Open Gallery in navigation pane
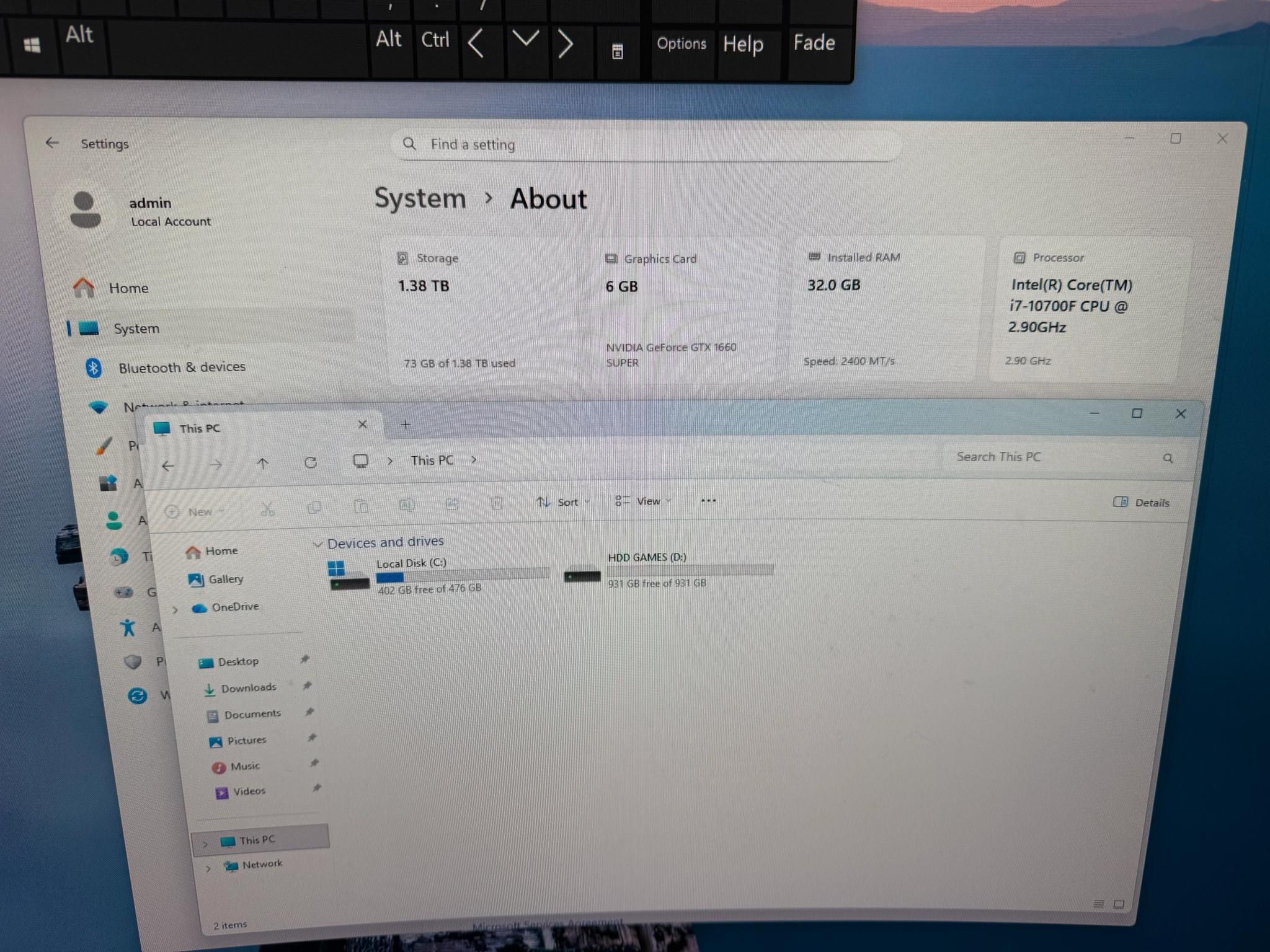Viewport: 1270px width, 952px height. click(216, 580)
